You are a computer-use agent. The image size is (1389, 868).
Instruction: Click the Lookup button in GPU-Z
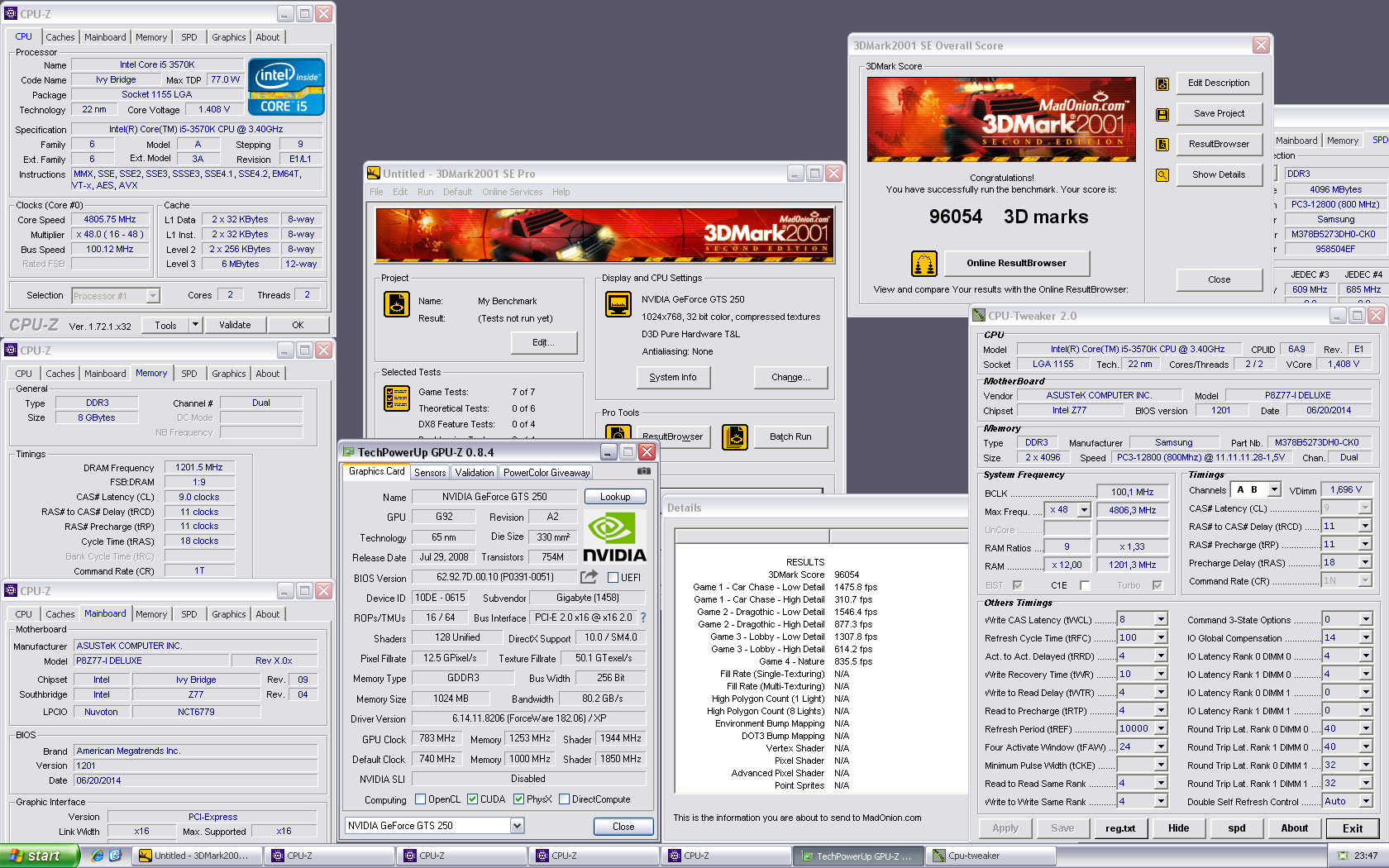click(615, 497)
